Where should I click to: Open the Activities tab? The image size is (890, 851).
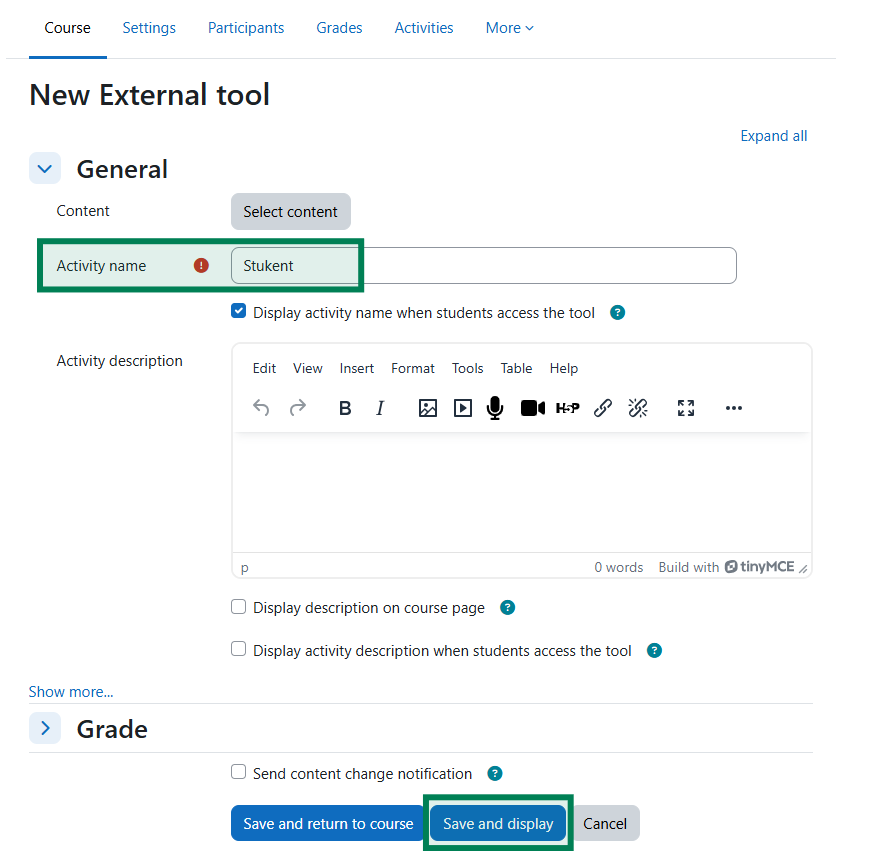[424, 28]
